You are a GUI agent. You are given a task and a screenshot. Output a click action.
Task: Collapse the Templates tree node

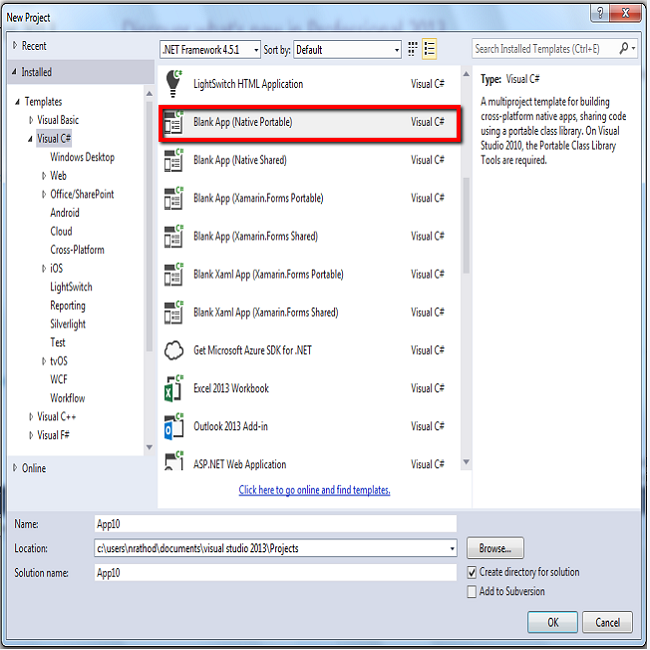tap(17, 102)
